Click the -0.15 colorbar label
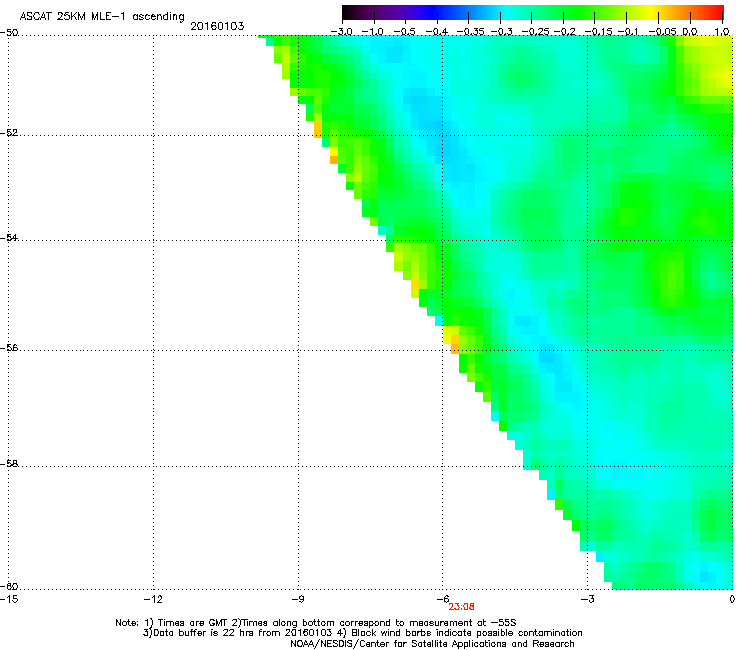This screenshot has width=740, height=650. point(598,32)
